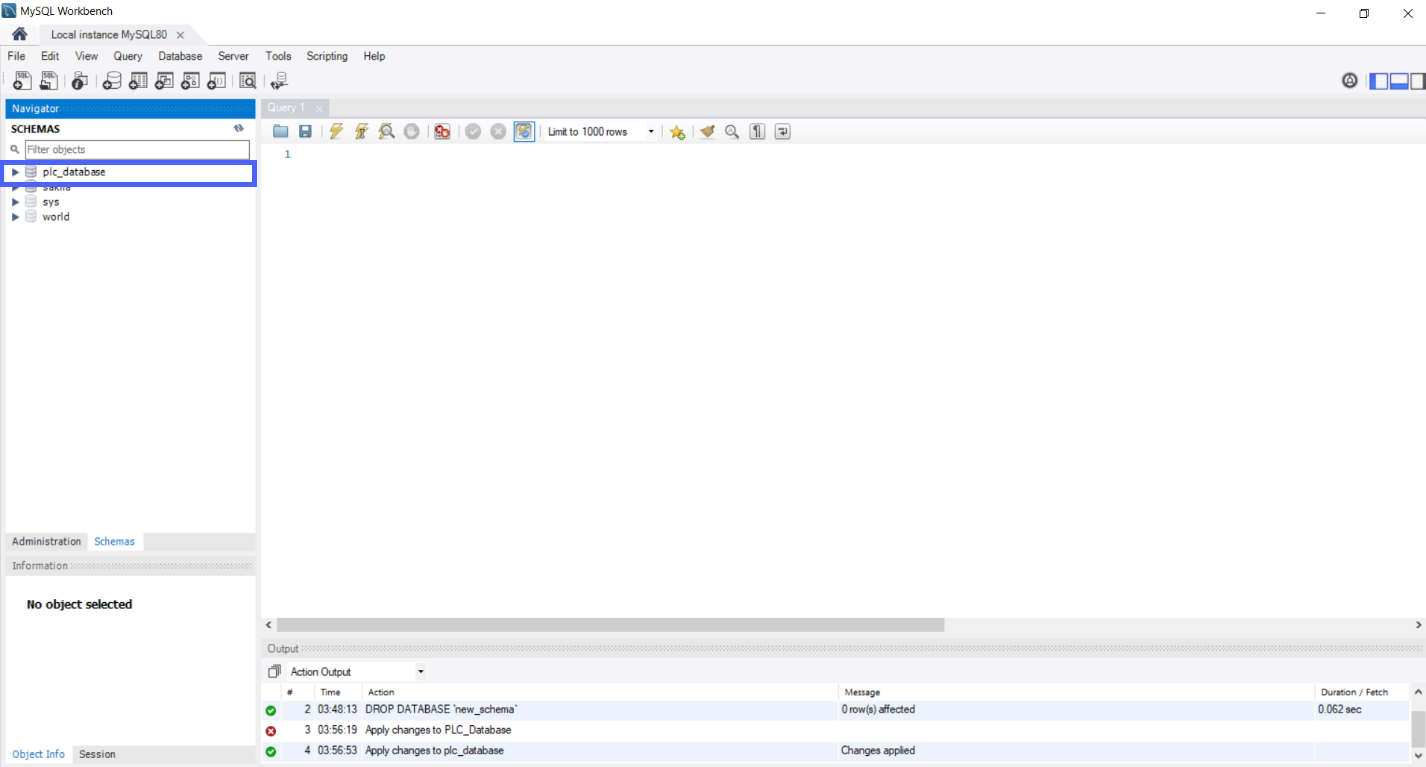Beautify query broom icon
This screenshot has width=1426, height=767.
tap(708, 132)
